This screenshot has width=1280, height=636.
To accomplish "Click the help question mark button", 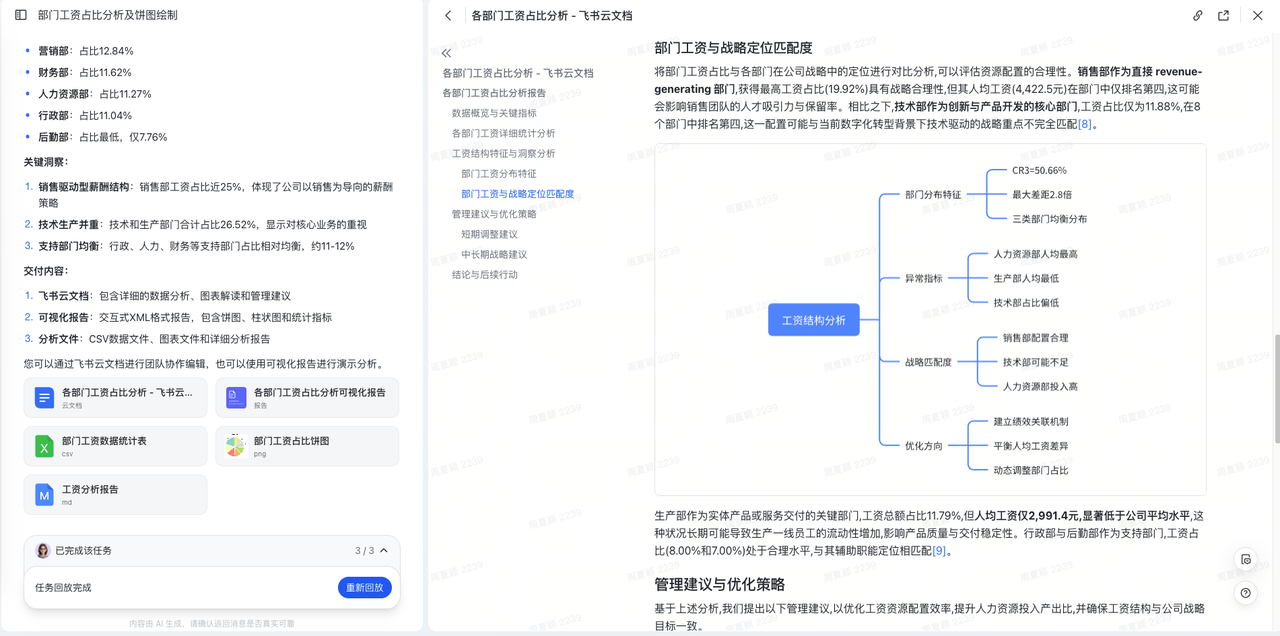I will click(x=1245, y=593).
